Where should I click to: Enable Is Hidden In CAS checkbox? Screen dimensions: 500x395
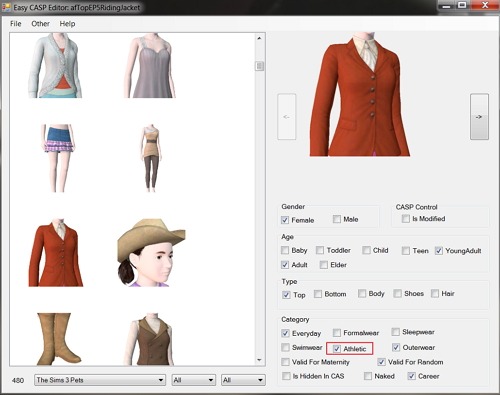click(286, 376)
